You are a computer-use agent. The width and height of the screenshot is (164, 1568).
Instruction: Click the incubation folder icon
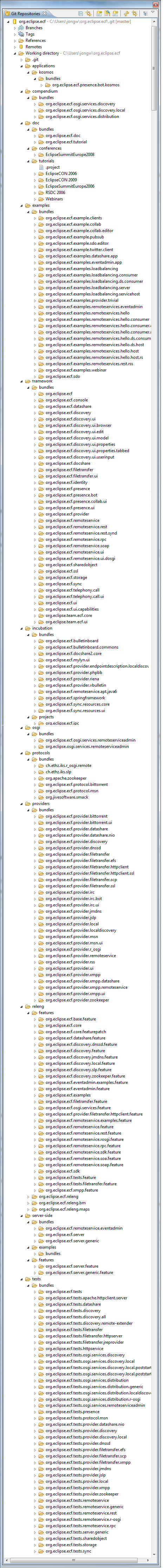point(28,628)
